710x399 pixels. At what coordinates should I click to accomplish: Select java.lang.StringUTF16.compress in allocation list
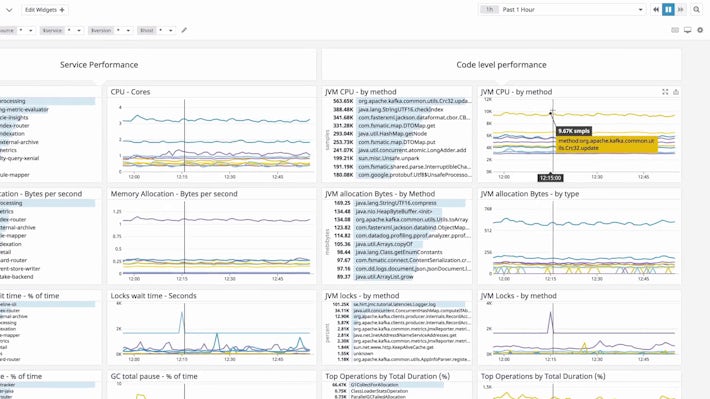pos(398,203)
